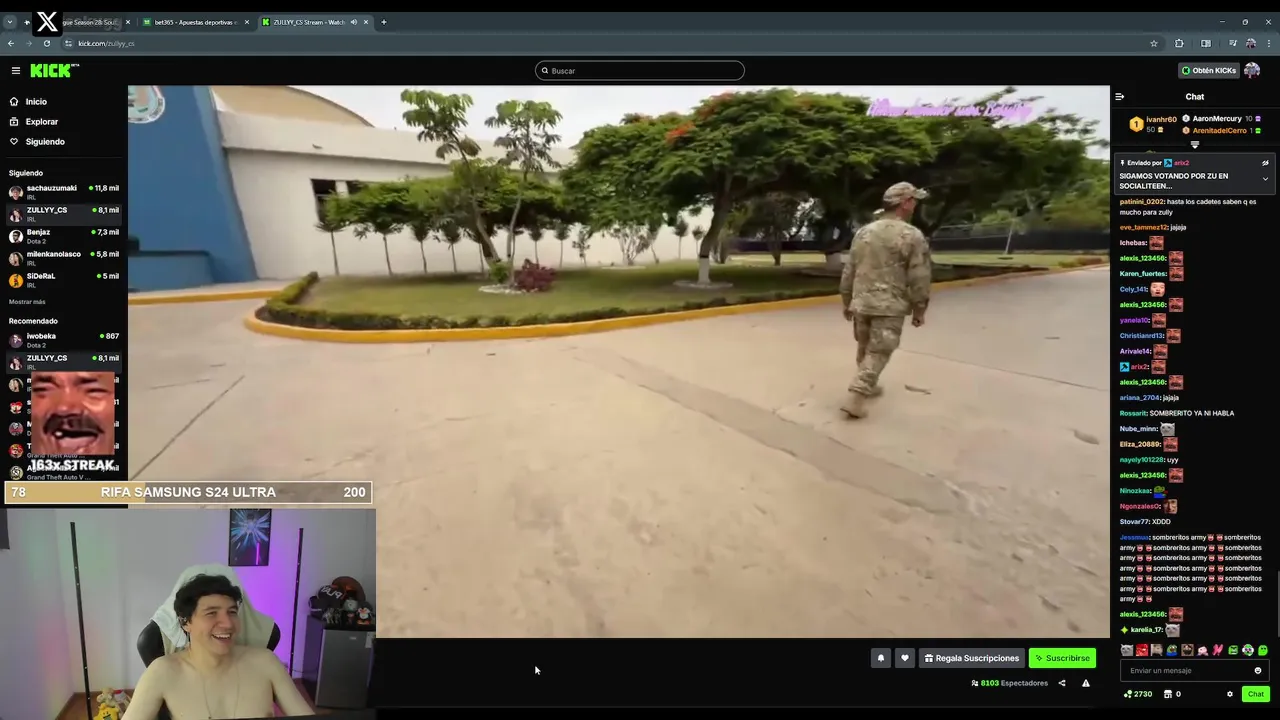Image resolution: width=1280 pixels, height=720 pixels.
Task: Click the Buscar search field
Action: [640, 70]
